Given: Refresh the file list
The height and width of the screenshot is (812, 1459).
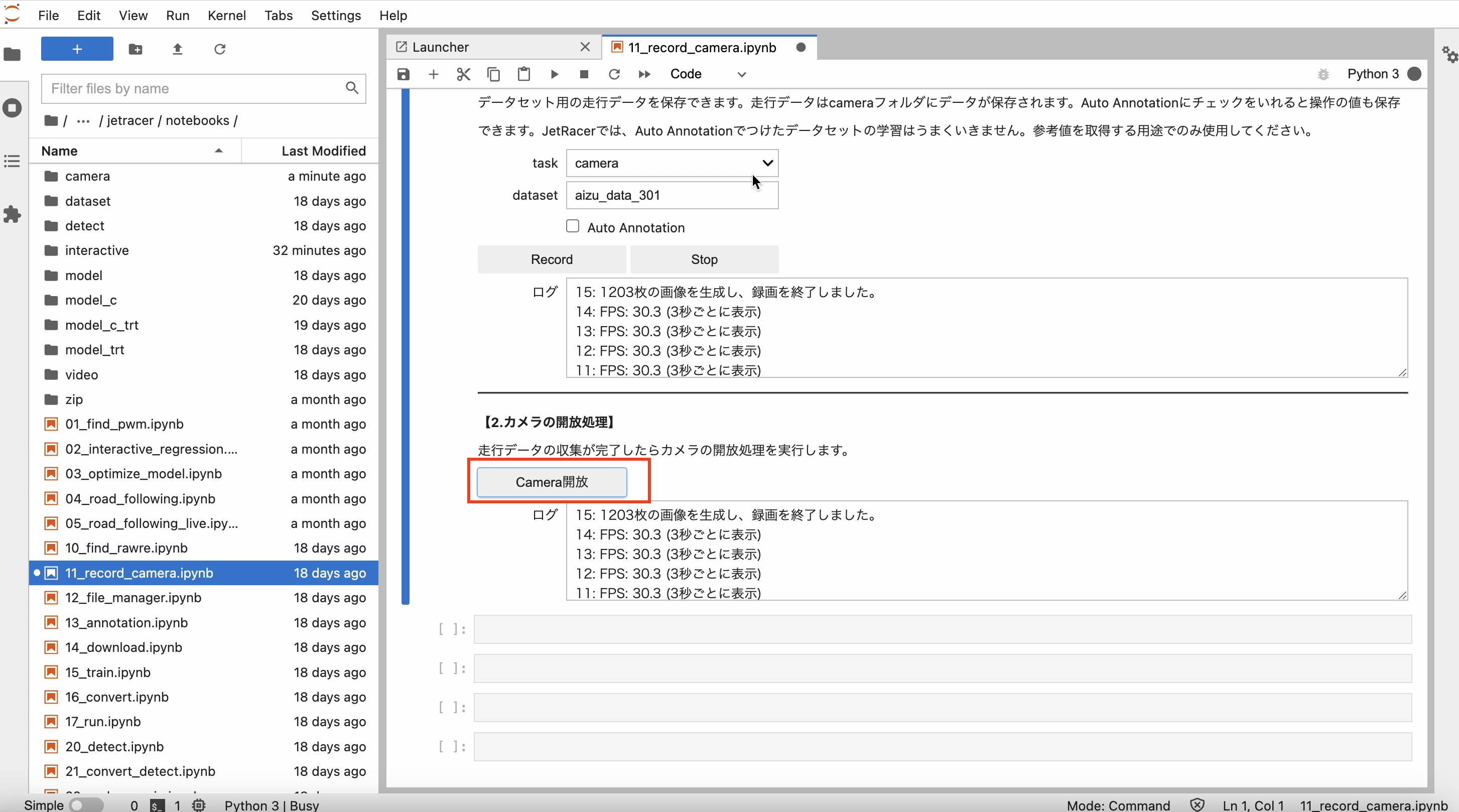Looking at the screenshot, I should tap(220, 49).
